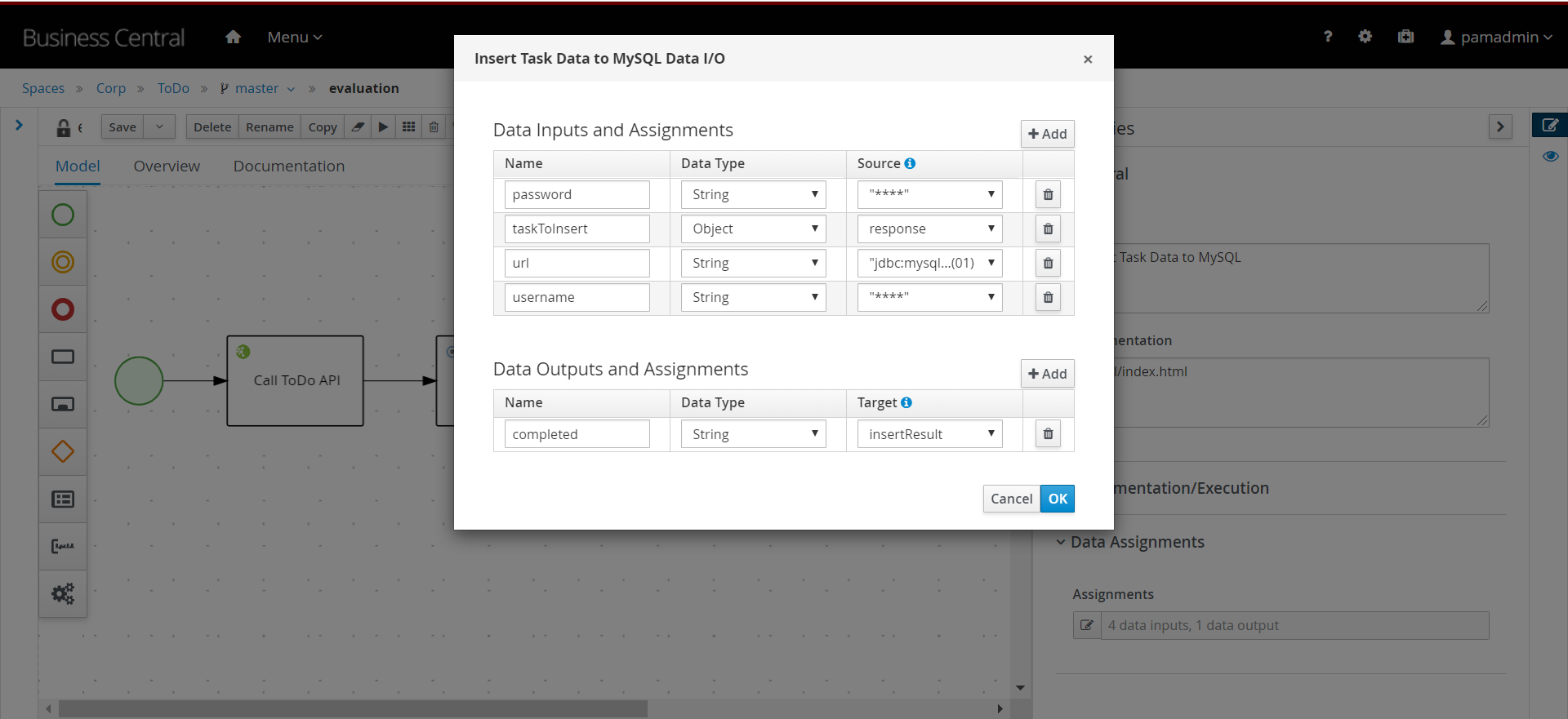Select the gateway diamond palette tool
Screen dimensions: 1568x719
point(63,451)
